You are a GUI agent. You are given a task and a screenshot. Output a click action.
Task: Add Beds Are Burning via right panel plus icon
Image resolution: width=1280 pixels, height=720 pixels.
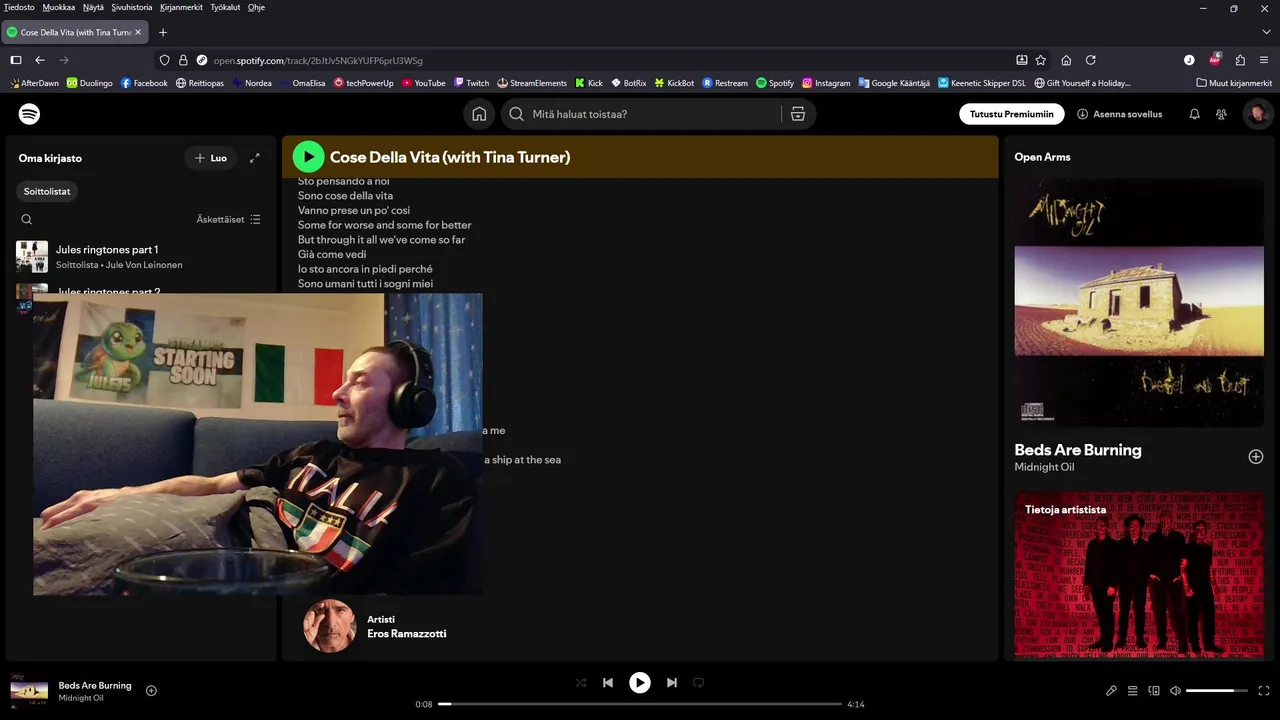(x=1256, y=456)
